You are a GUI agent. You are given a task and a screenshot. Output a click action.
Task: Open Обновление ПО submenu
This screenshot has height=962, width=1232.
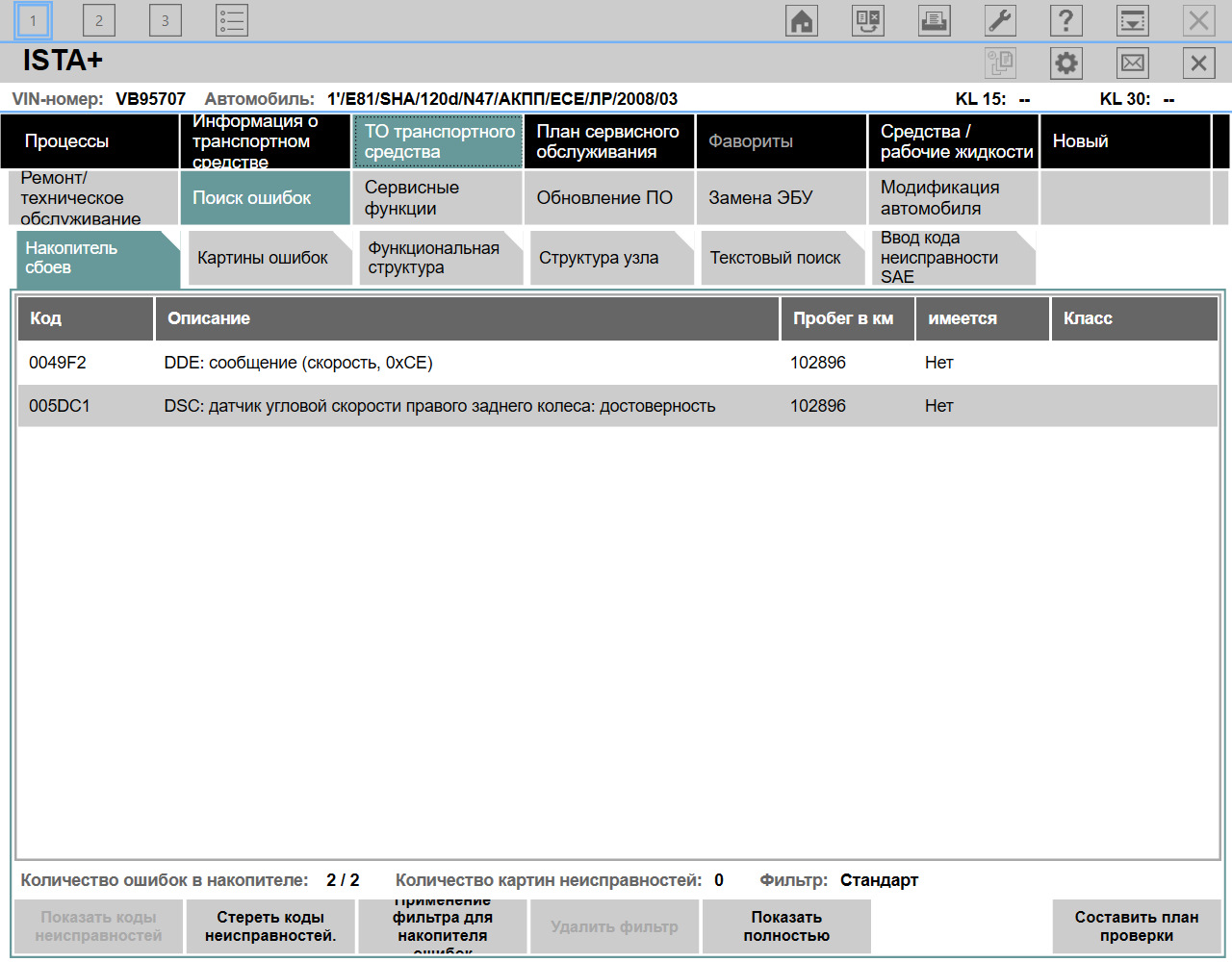609,198
